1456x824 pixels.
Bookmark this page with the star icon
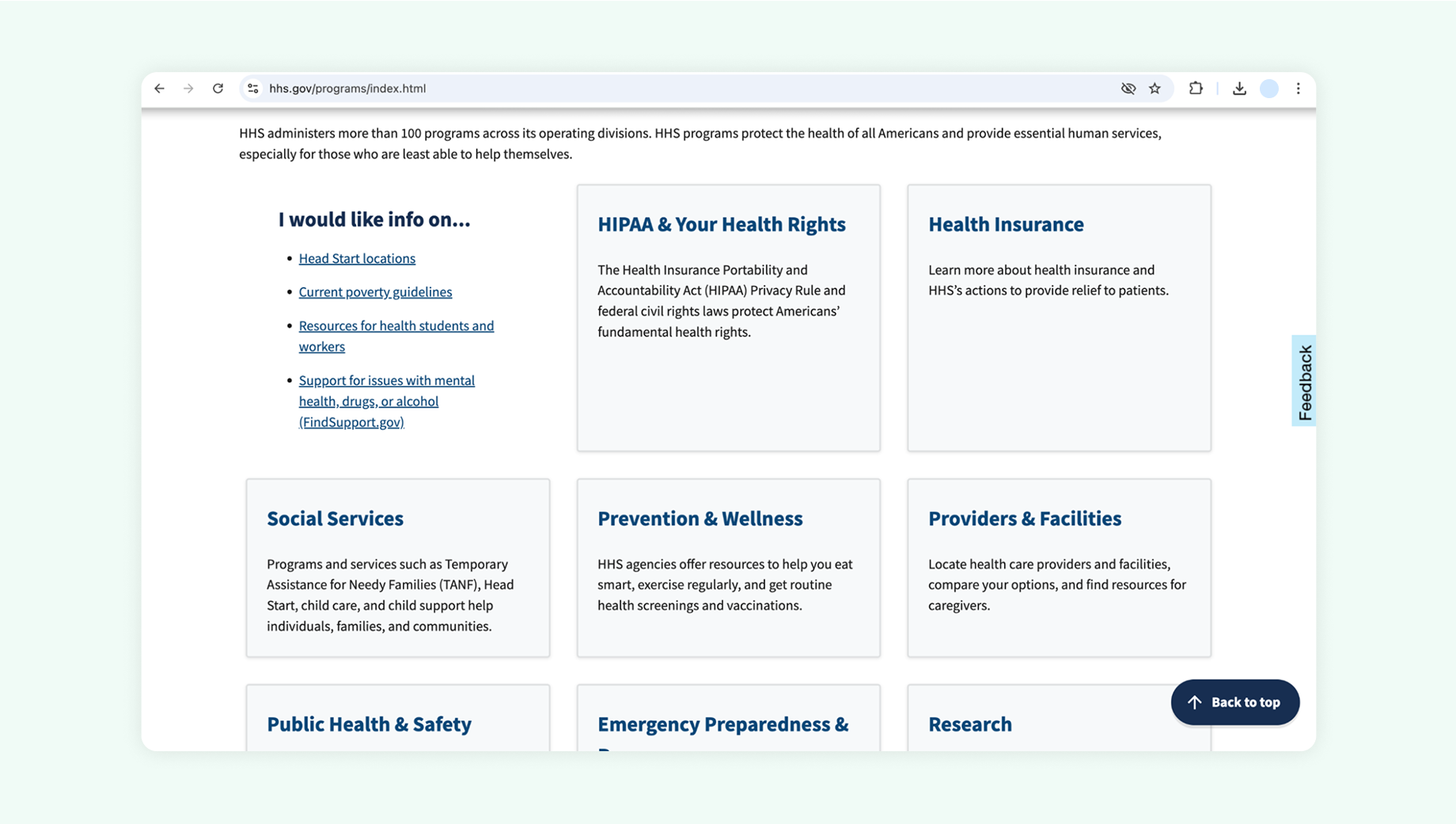(1155, 89)
